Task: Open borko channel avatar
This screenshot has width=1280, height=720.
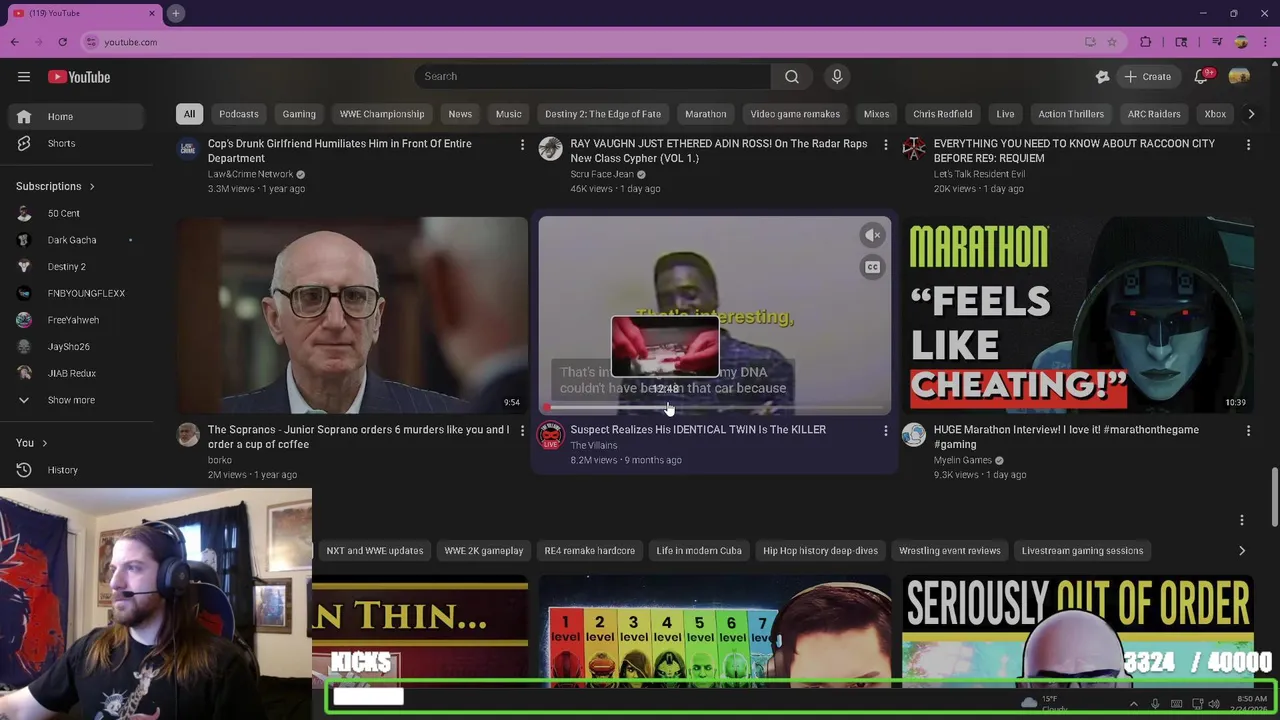Action: (188, 434)
